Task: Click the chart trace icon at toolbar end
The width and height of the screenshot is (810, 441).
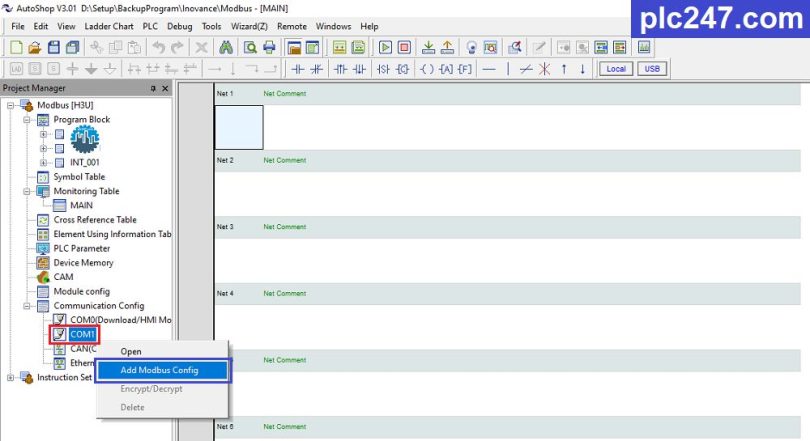Action: 644,48
